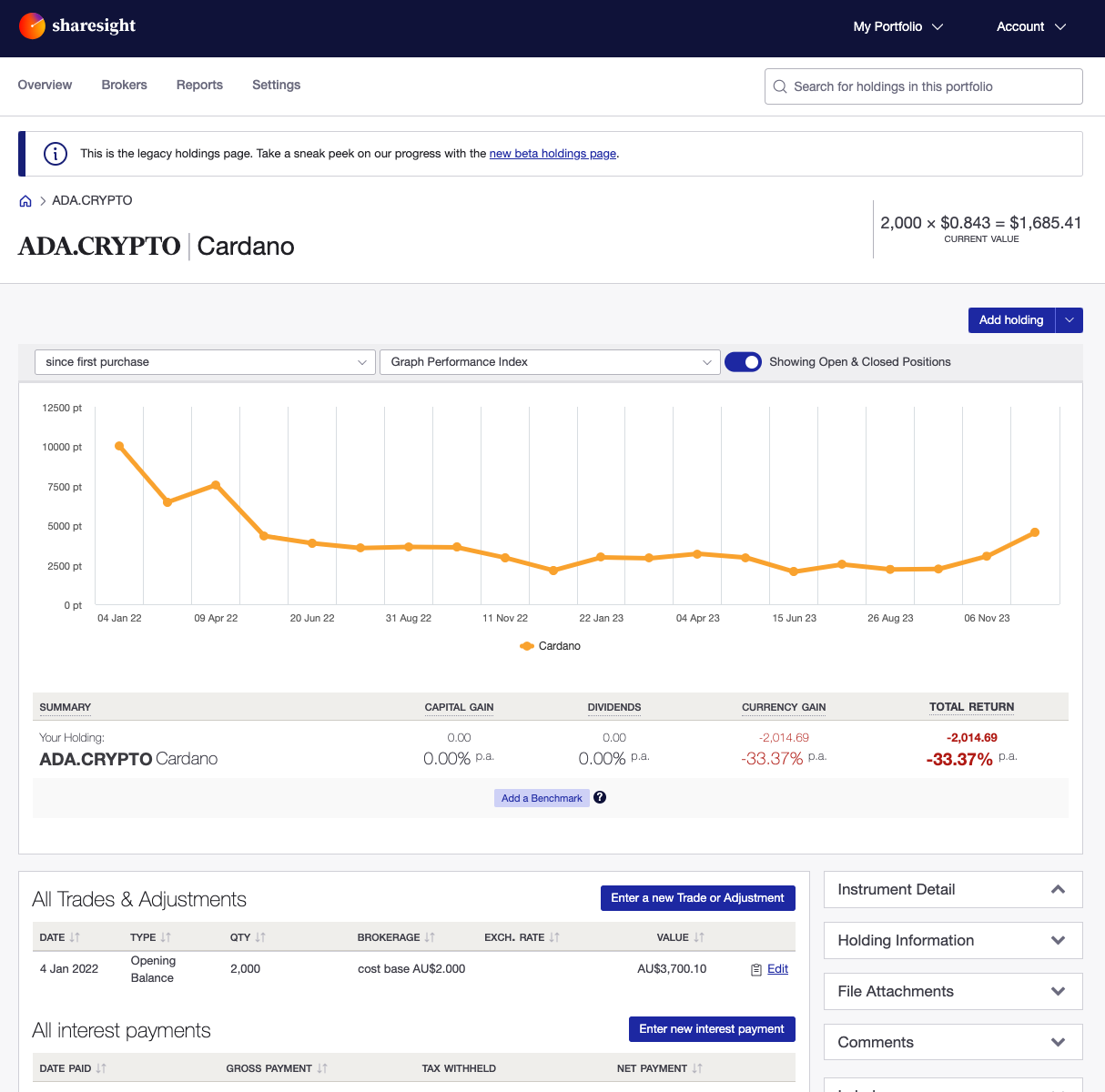Click the benchmark help question mark icon
1105x1092 pixels.
(600, 797)
